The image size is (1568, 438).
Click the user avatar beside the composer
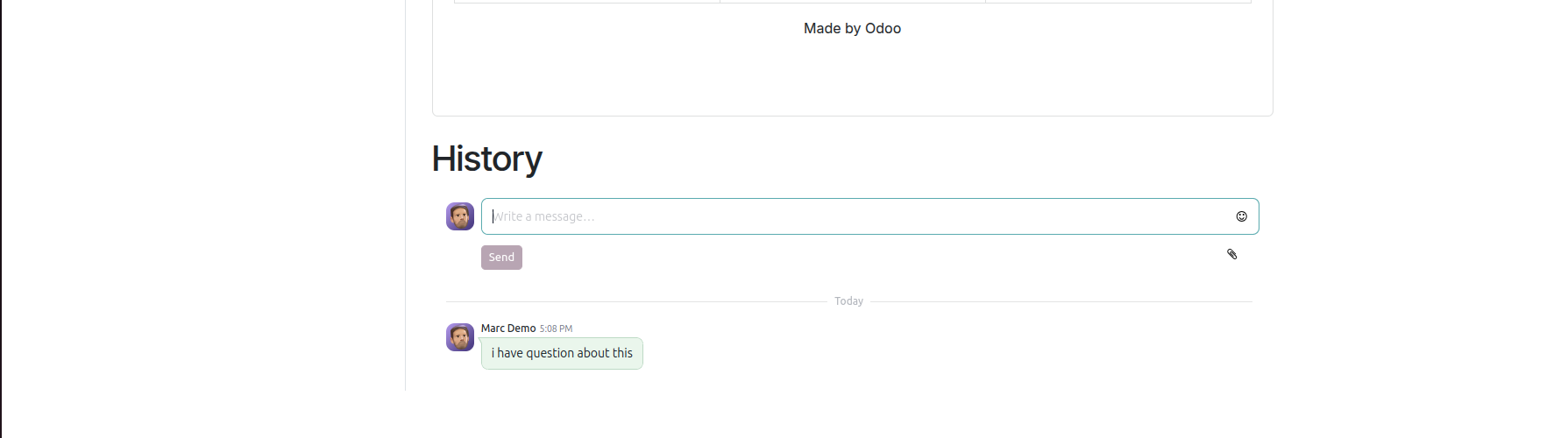click(x=460, y=216)
